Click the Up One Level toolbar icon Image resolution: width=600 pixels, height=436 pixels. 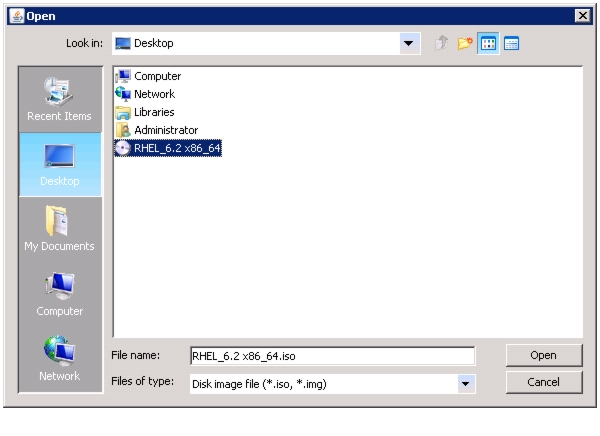click(442, 43)
